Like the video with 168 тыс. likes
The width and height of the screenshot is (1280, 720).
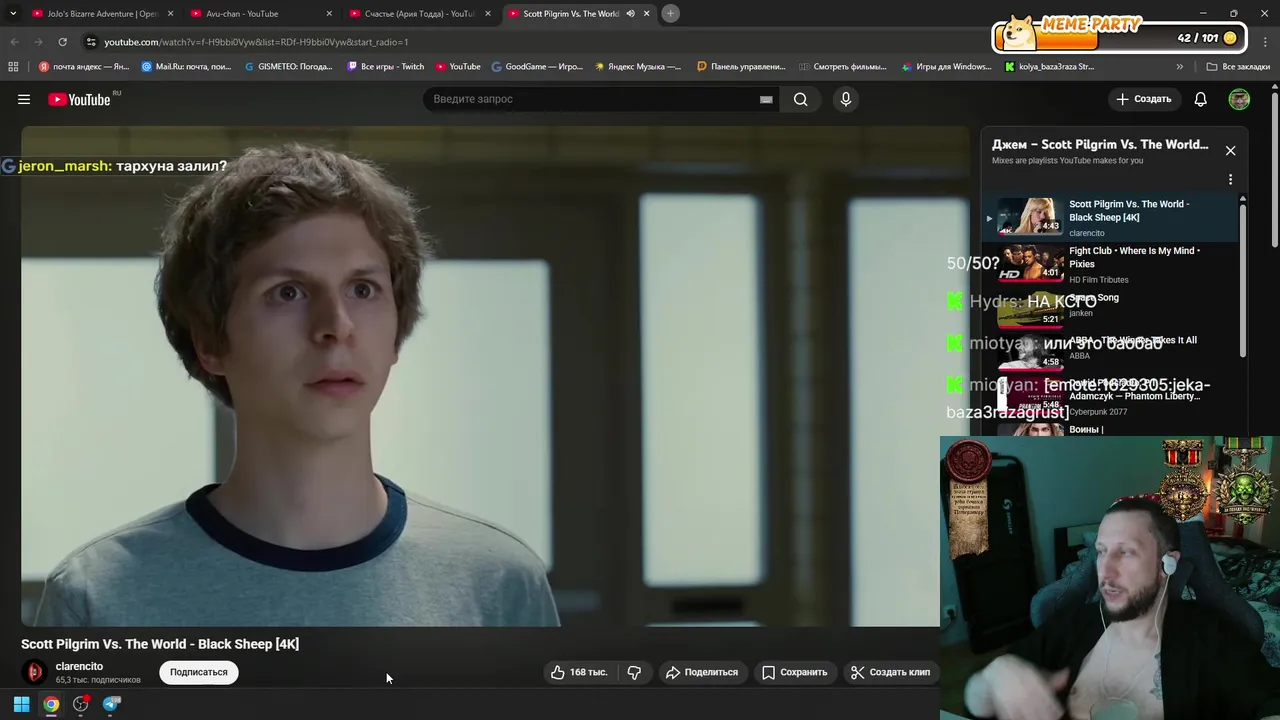click(580, 672)
